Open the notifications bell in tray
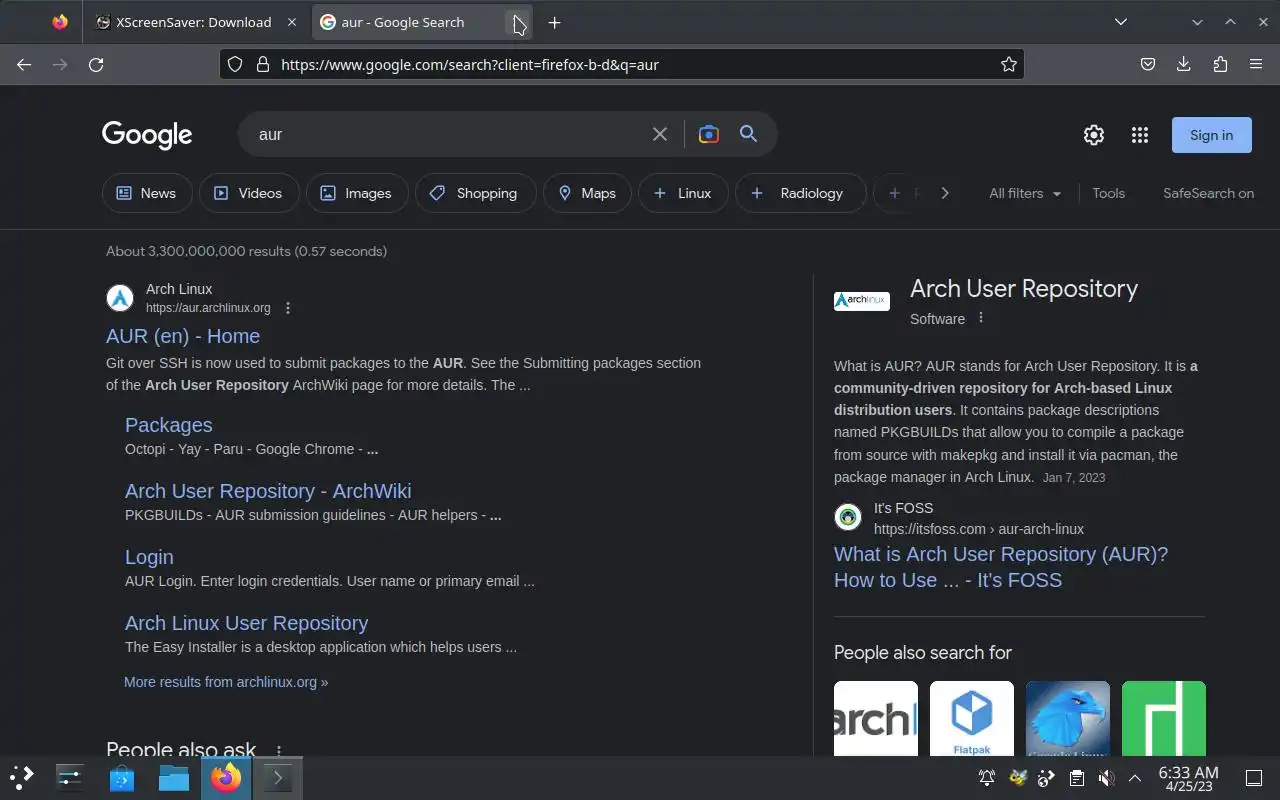This screenshot has width=1280, height=800. [987, 778]
